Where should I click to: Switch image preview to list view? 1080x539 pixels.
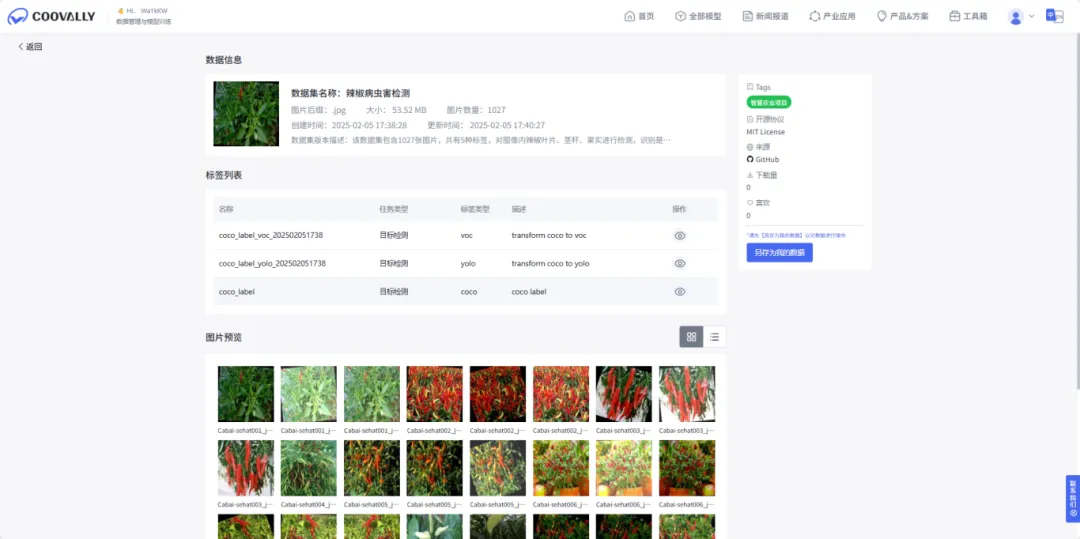714,337
